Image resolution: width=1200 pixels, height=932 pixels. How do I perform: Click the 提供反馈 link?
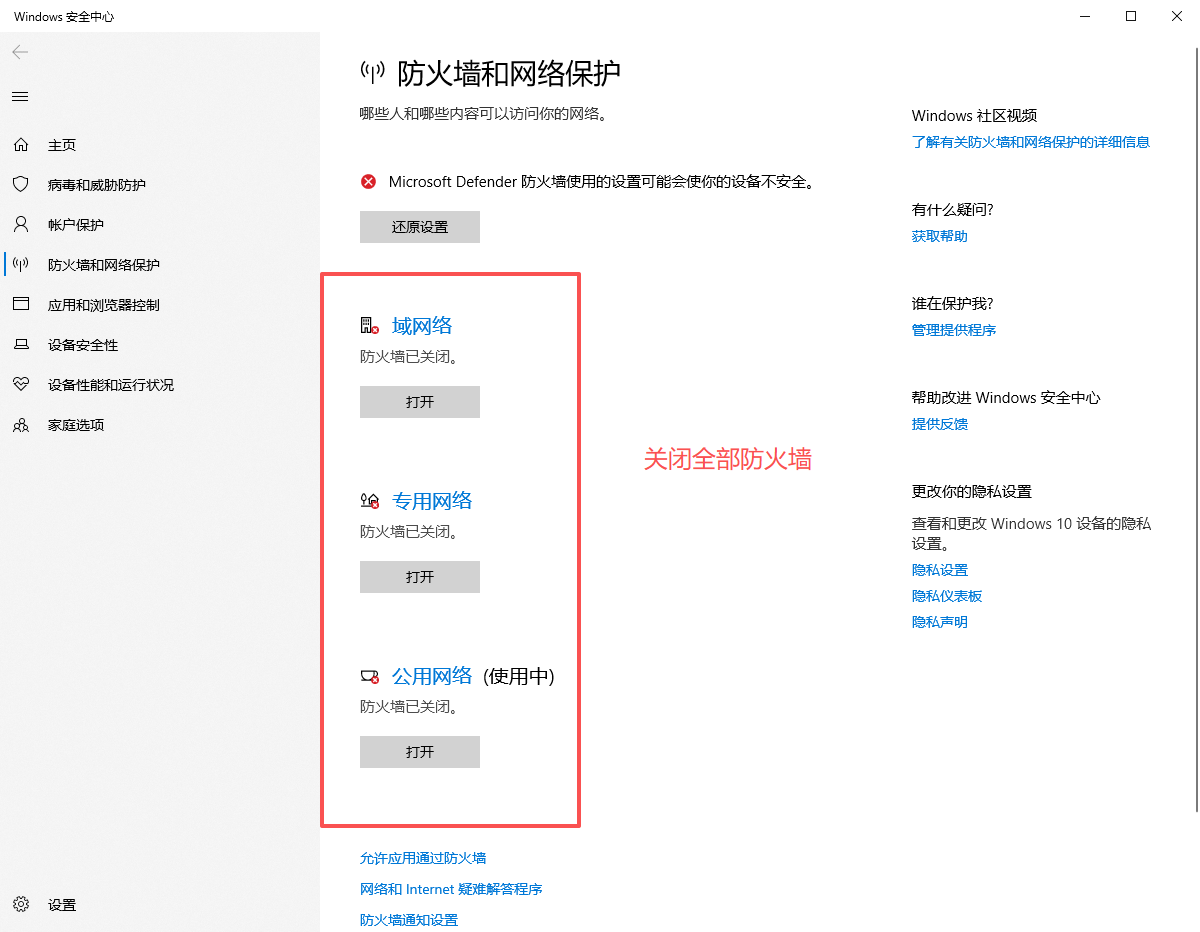pyautogui.click(x=940, y=424)
